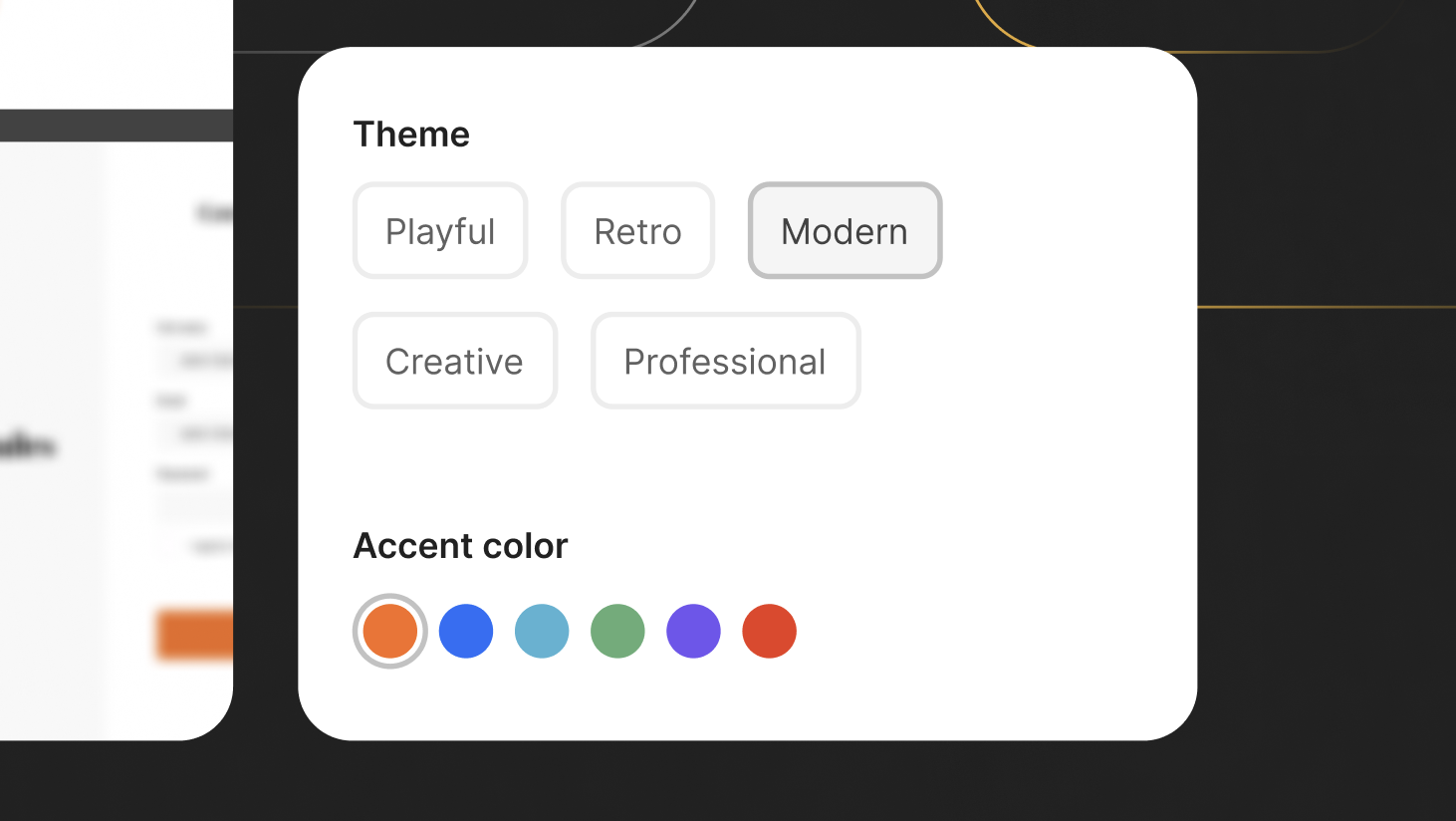Image resolution: width=1456 pixels, height=821 pixels.
Task: Select the Creative theme option
Action: click(454, 361)
